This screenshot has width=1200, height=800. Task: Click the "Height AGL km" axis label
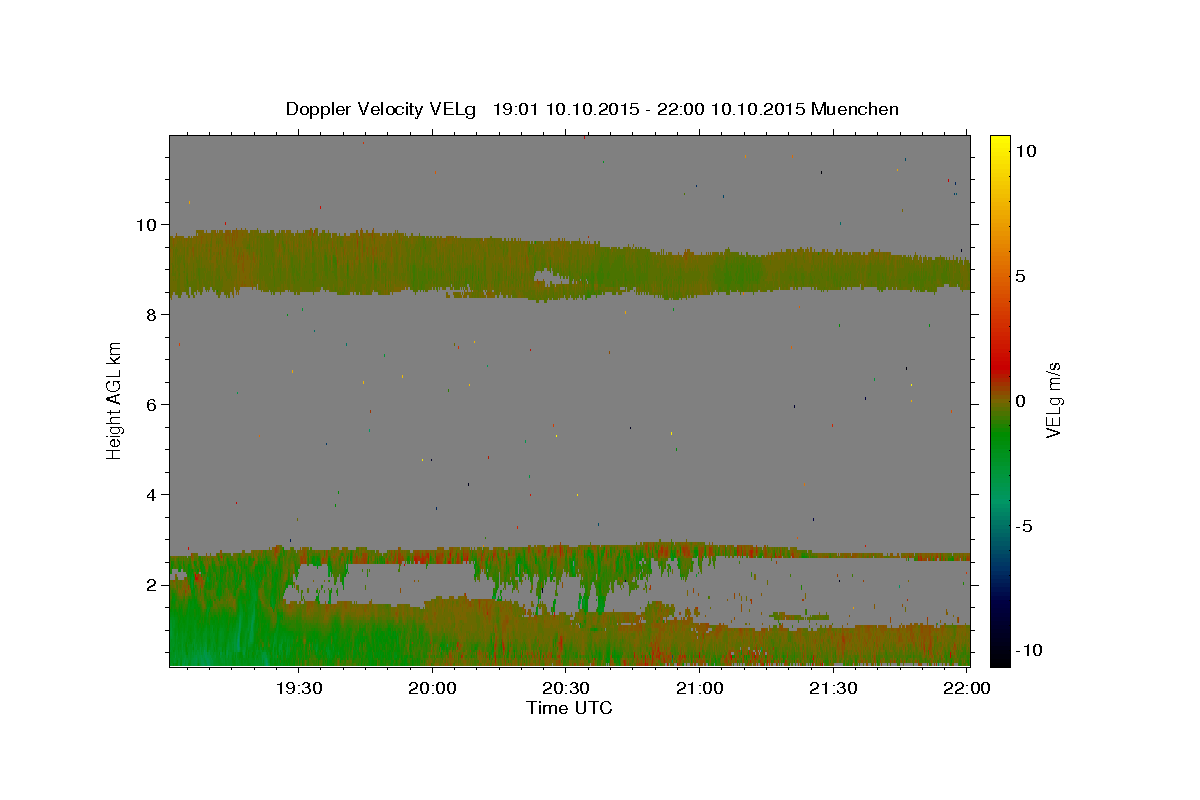tap(115, 400)
